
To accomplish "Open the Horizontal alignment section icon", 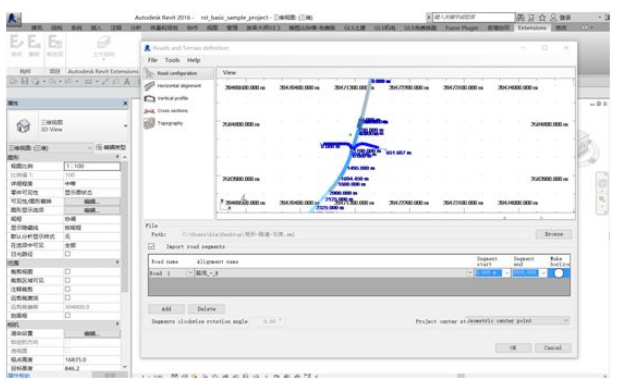I will (x=149, y=86).
